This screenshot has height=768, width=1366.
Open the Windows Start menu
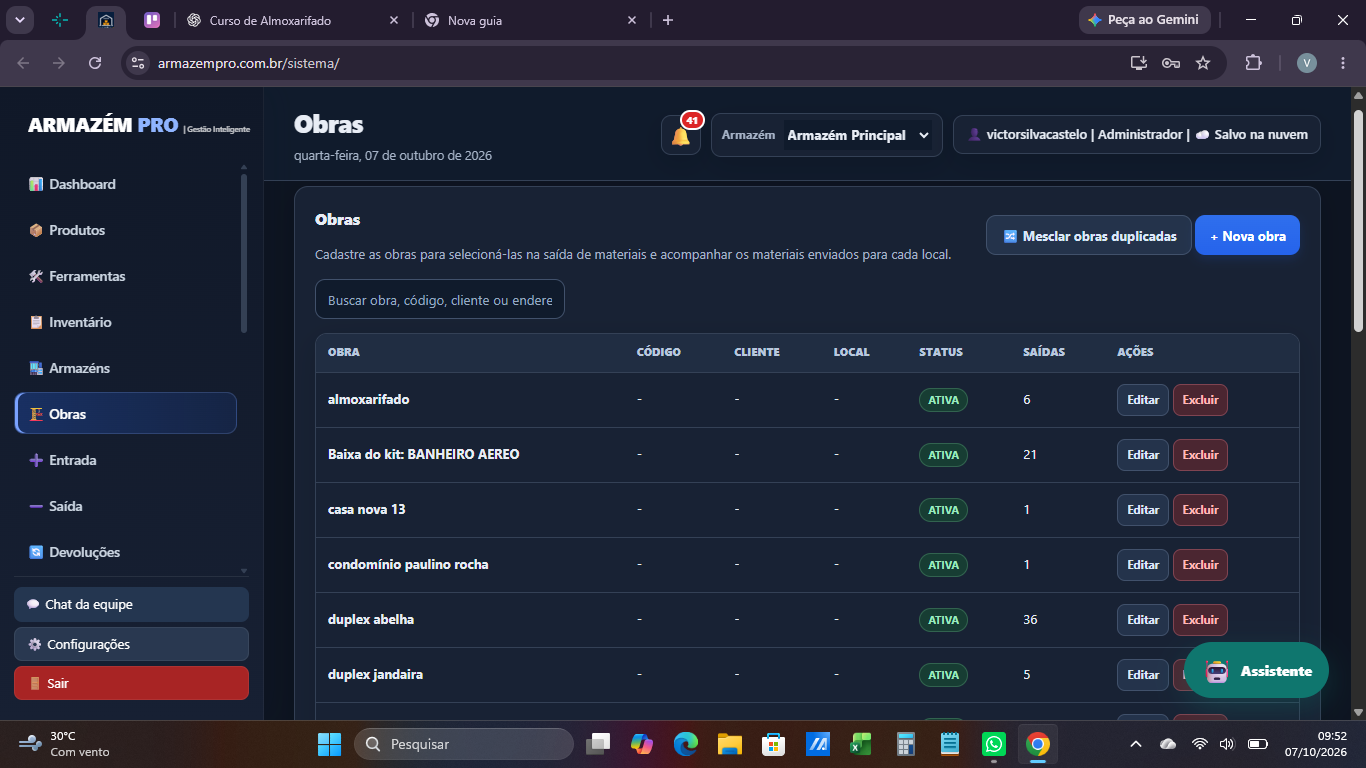coord(329,744)
